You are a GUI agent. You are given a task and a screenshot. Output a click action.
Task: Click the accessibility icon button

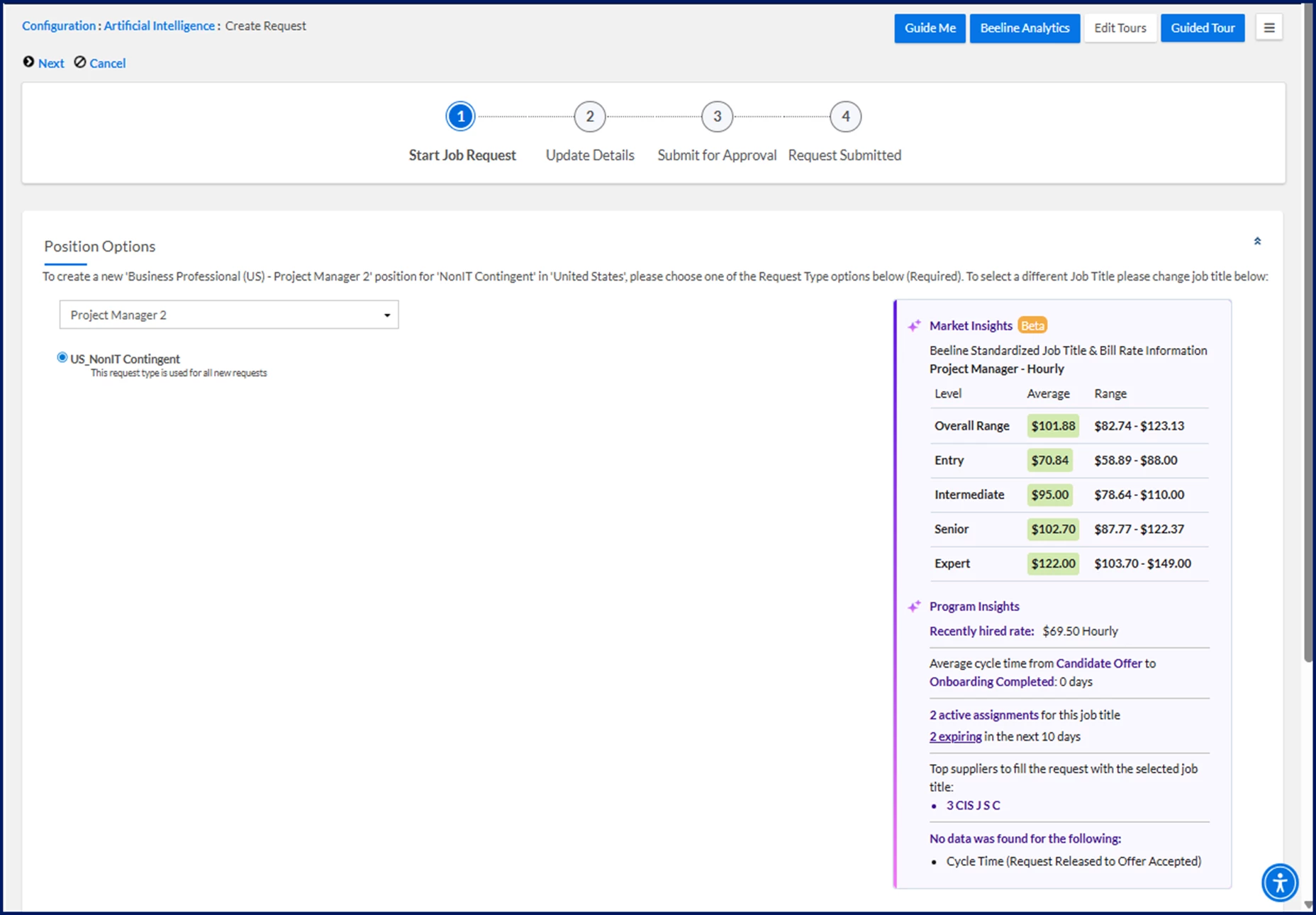point(1280,882)
